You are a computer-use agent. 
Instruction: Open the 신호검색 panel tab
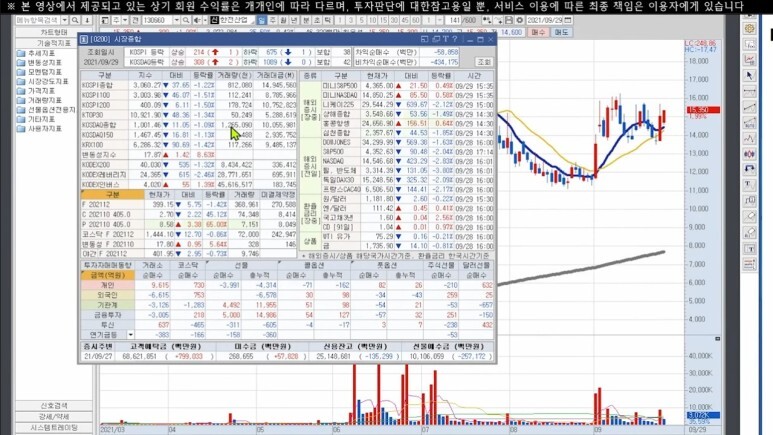click(54, 405)
